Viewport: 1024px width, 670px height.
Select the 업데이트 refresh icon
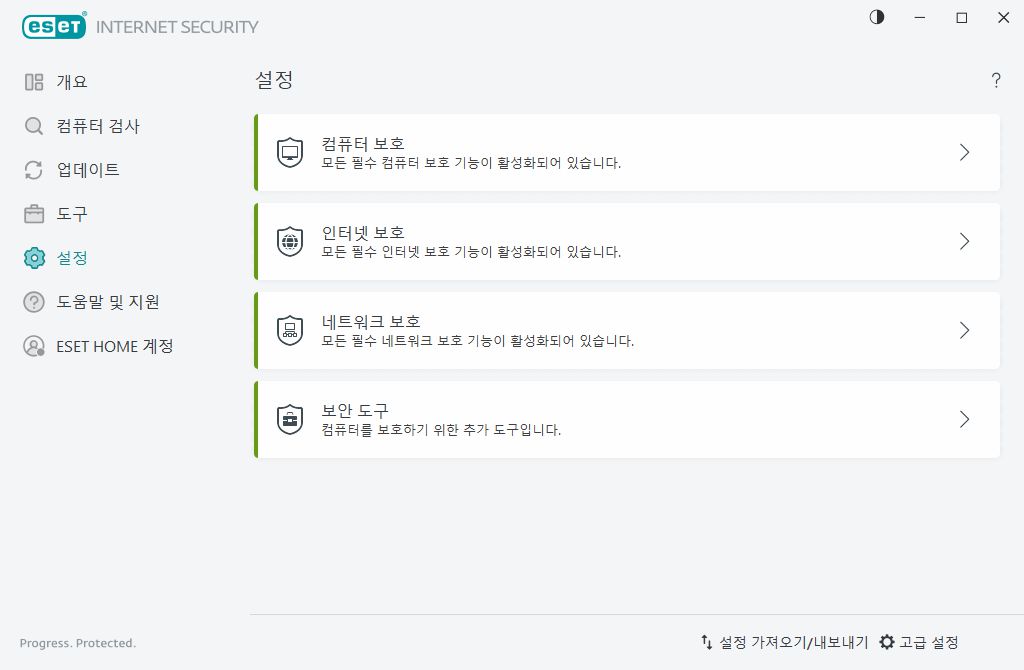pyautogui.click(x=33, y=170)
